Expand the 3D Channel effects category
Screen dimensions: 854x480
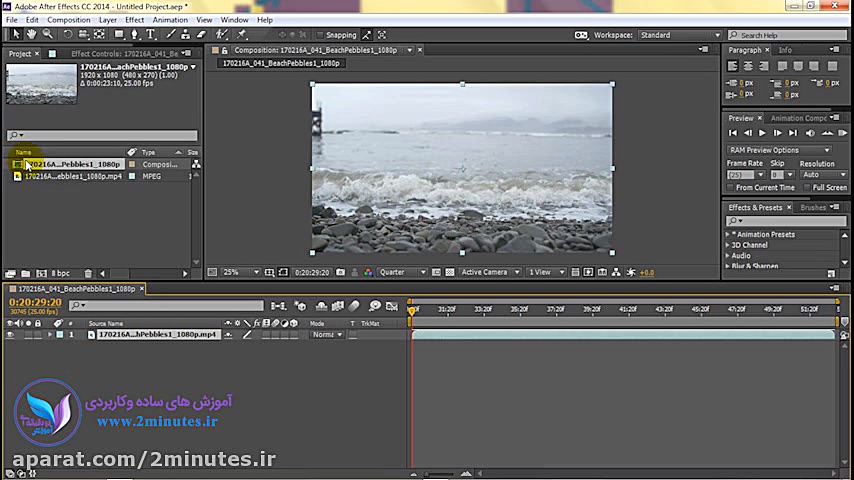click(728, 245)
